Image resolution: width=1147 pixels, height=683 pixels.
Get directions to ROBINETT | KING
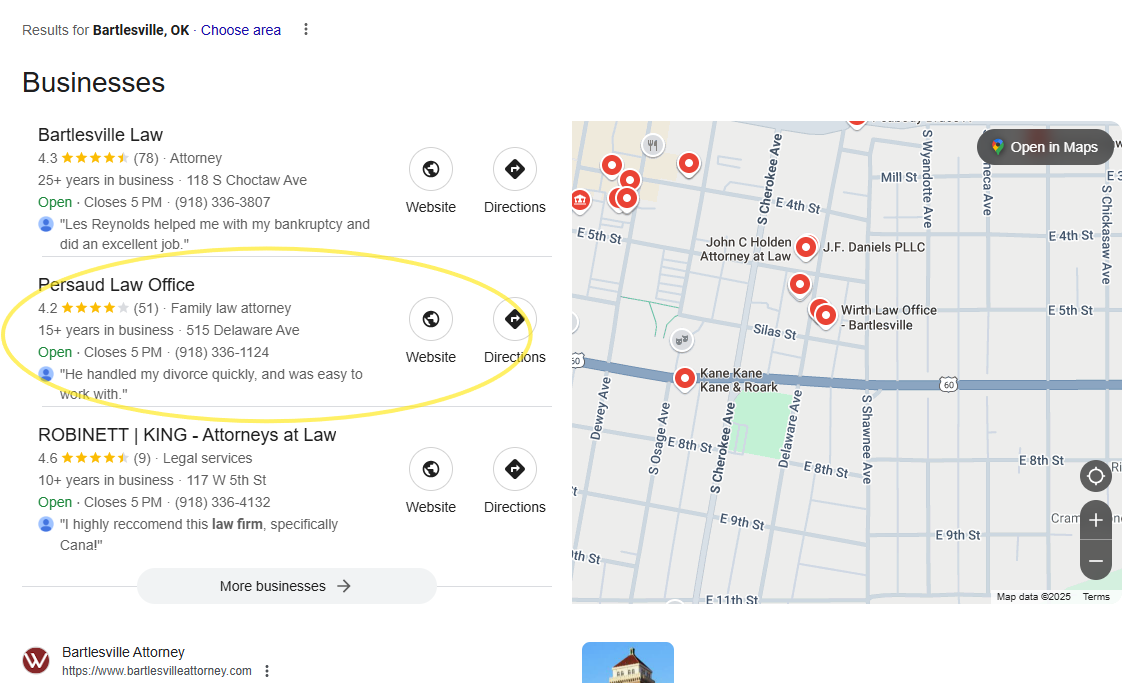(x=515, y=469)
